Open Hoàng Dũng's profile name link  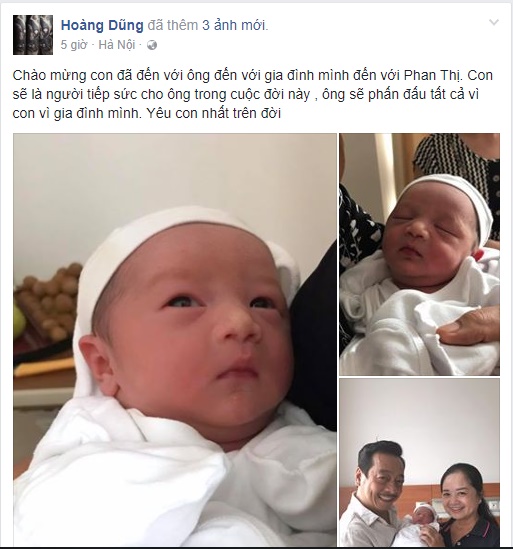102,26
